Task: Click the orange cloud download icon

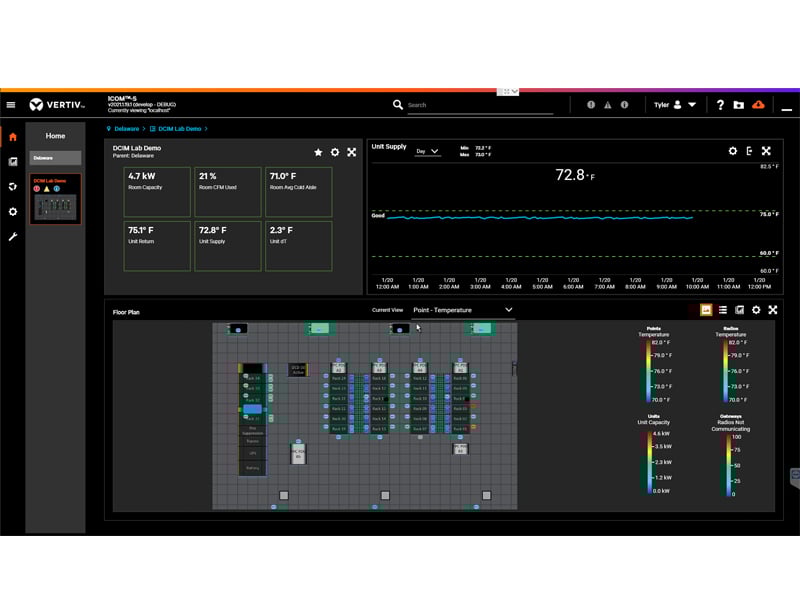Action: tap(759, 104)
